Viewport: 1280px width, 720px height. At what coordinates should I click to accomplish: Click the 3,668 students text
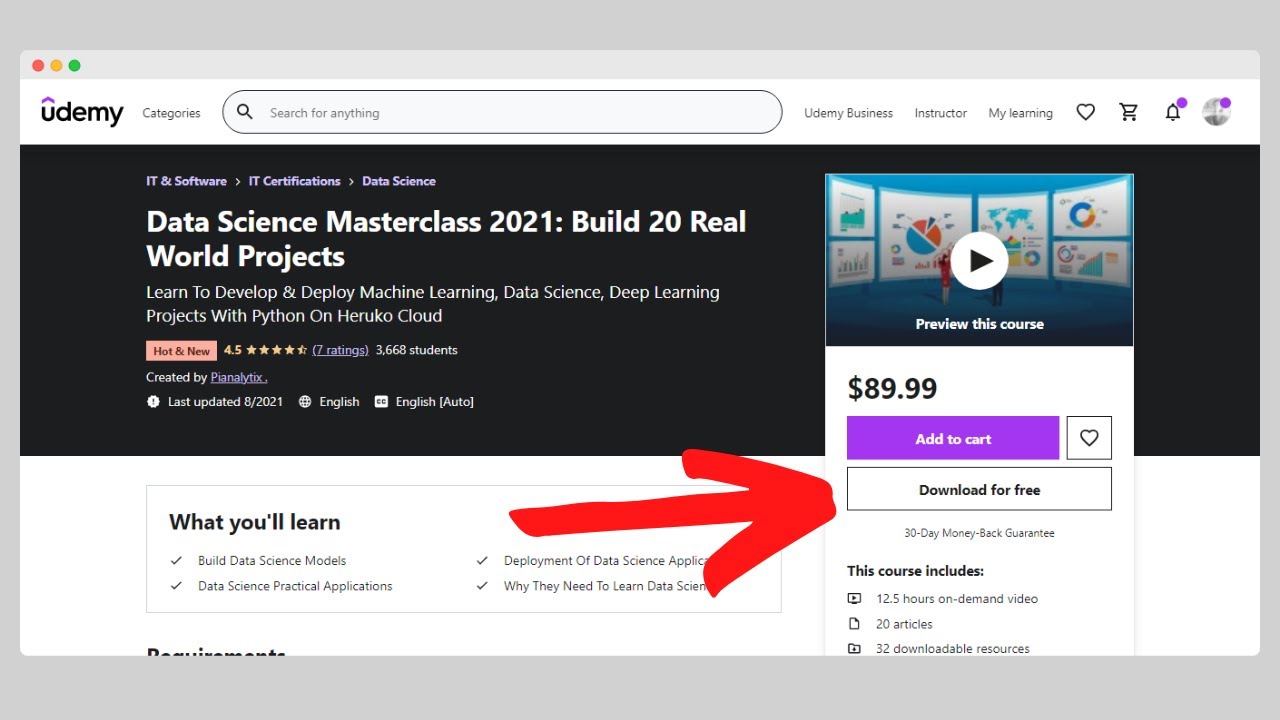coord(416,350)
